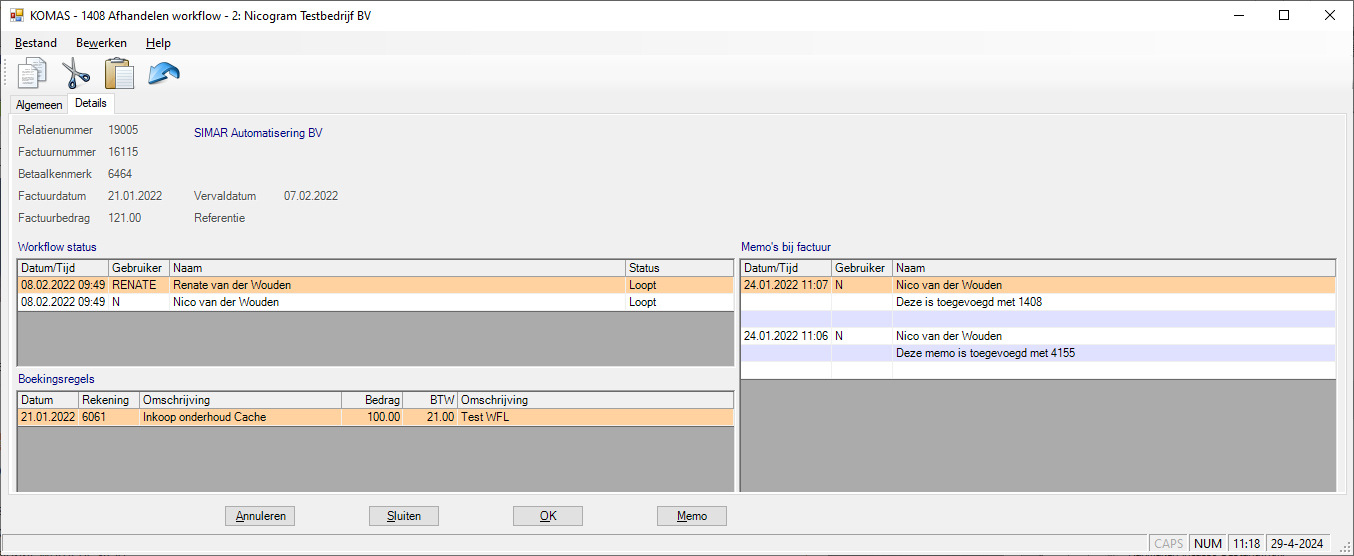This screenshot has height=556, width=1354.
Task: Click the Cut scissors toolbar icon
Action: (x=76, y=73)
